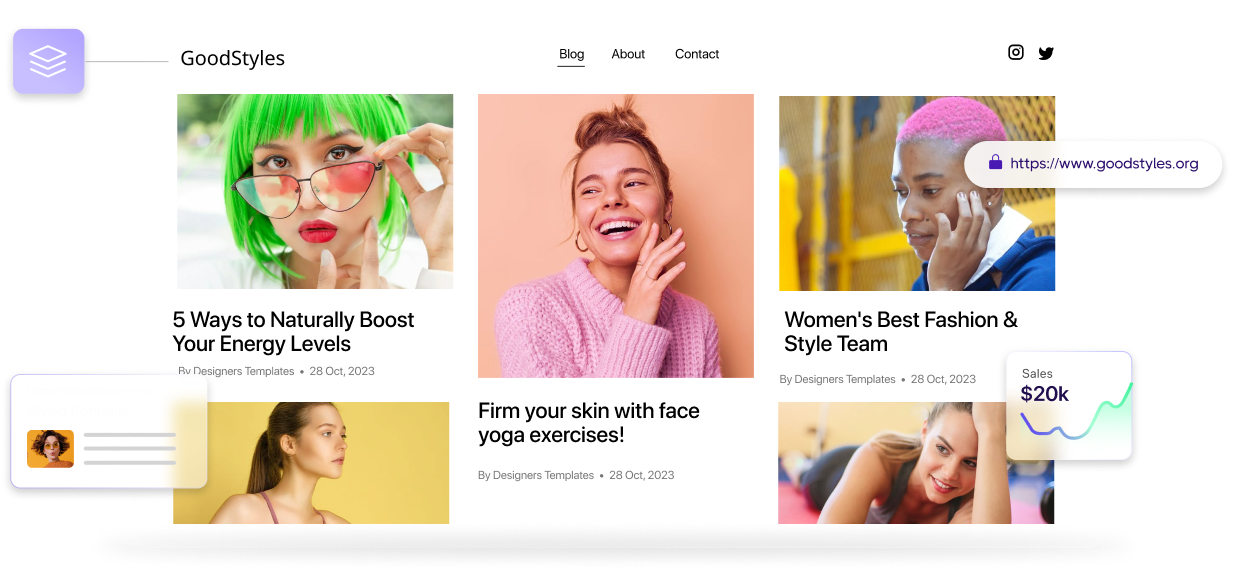Screen dimensions: 1233x572
Task: Click avatar thumbnail in the floating card
Action: [x=50, y=449]
